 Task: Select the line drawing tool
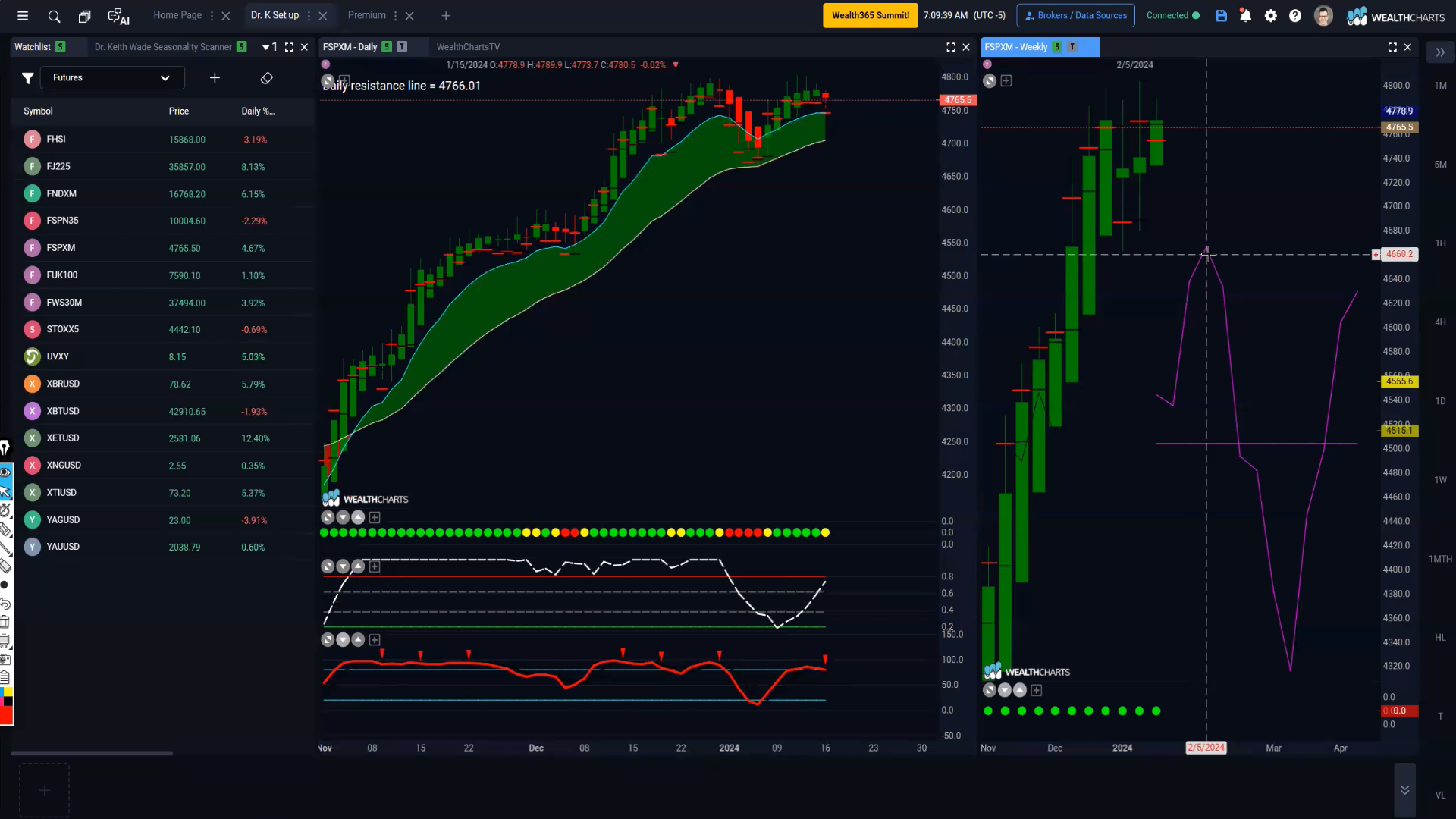coord(5,548)
